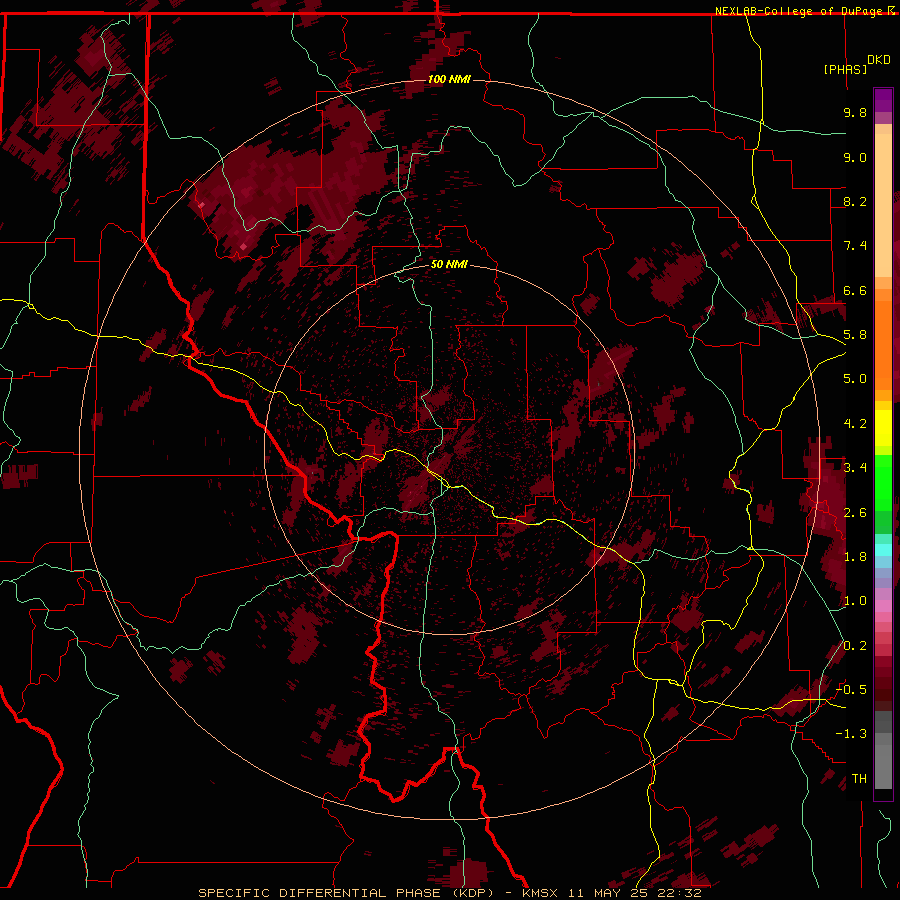900x900 pixels.
Task: Select the -0.5 scale value
Action: (851, 690)
